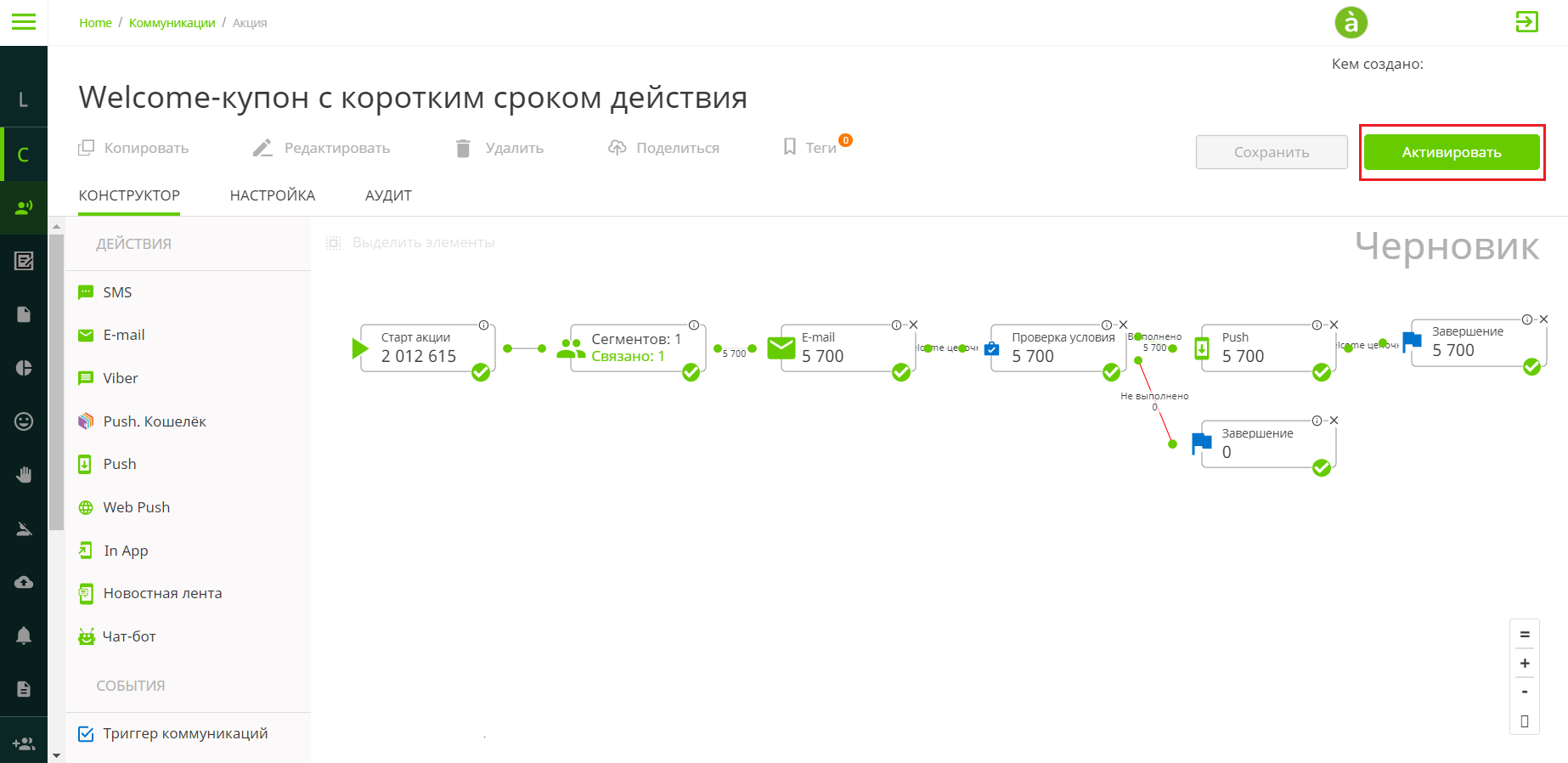Delete the Завершение 0 block via X
Viewport: 1568px width, 763px height.
1334,421
